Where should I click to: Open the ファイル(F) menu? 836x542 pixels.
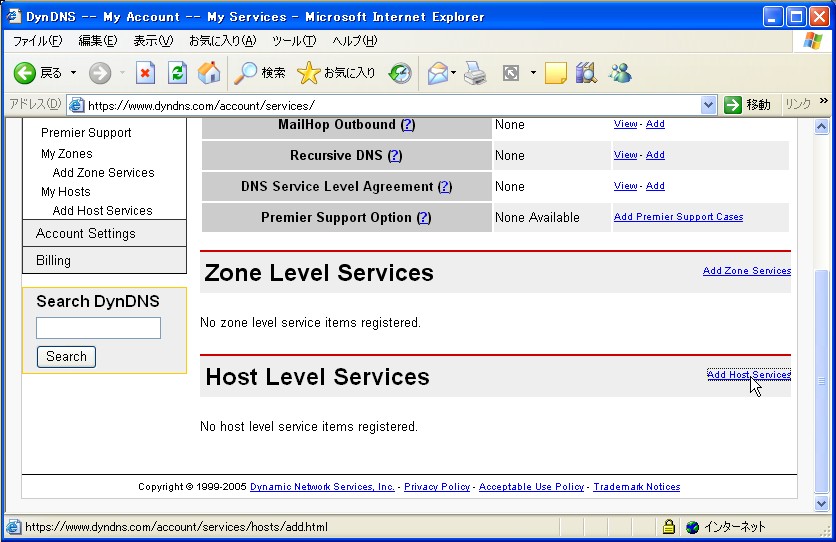pos(37,41)
